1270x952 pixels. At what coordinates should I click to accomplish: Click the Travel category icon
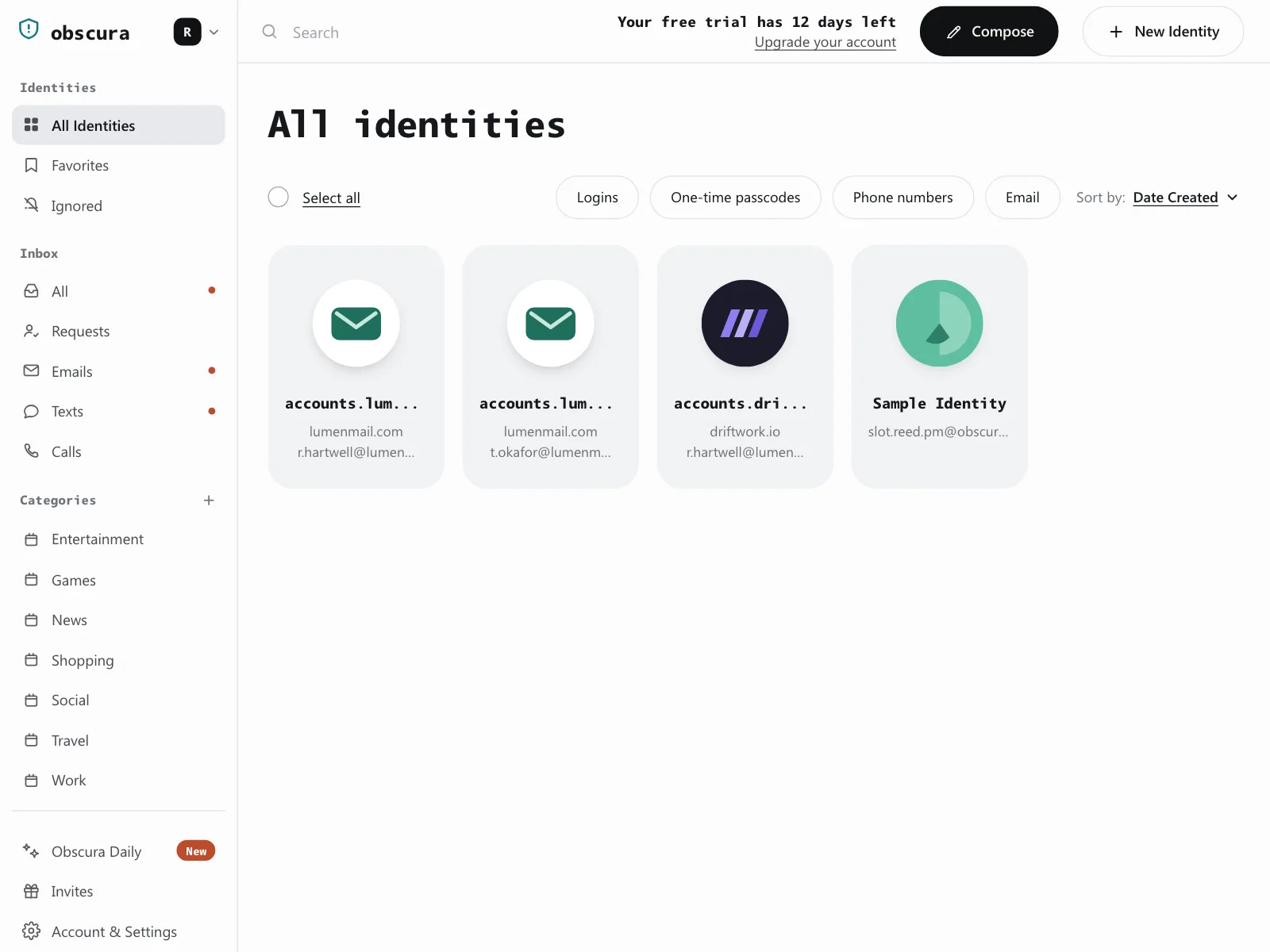tap(32, 740)
